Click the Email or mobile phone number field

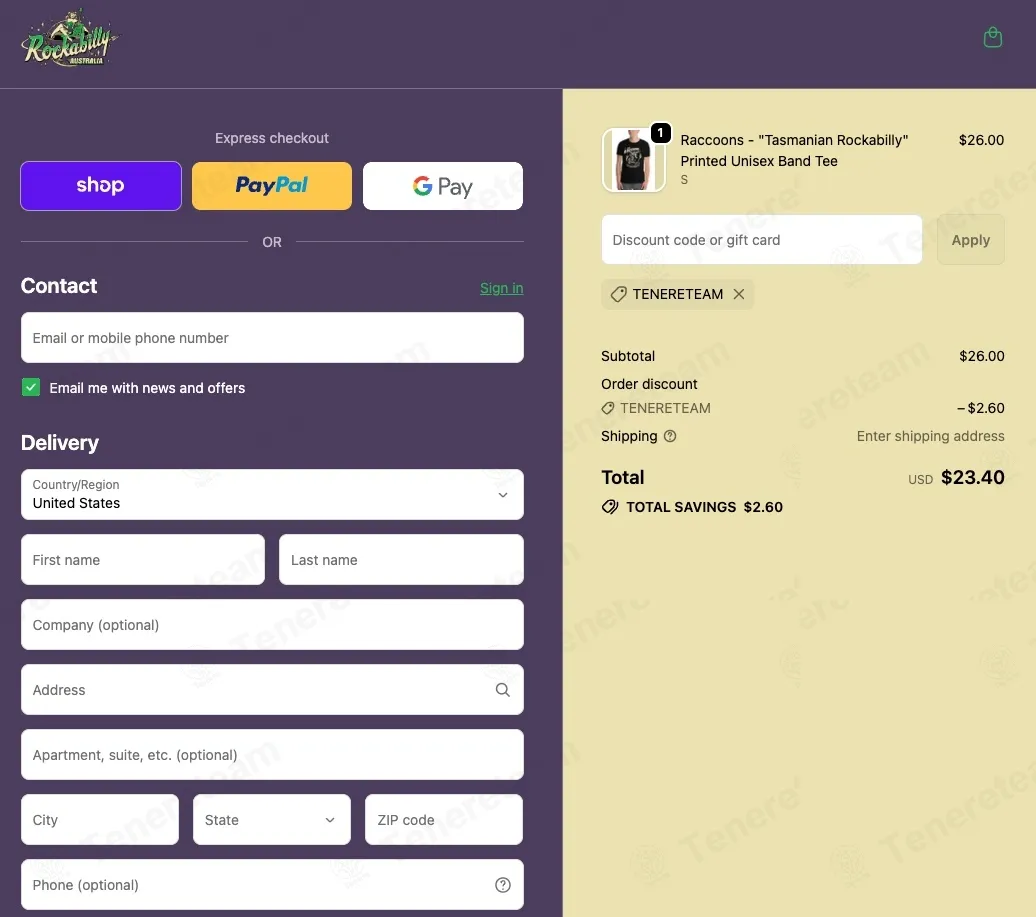click(272, 338)
